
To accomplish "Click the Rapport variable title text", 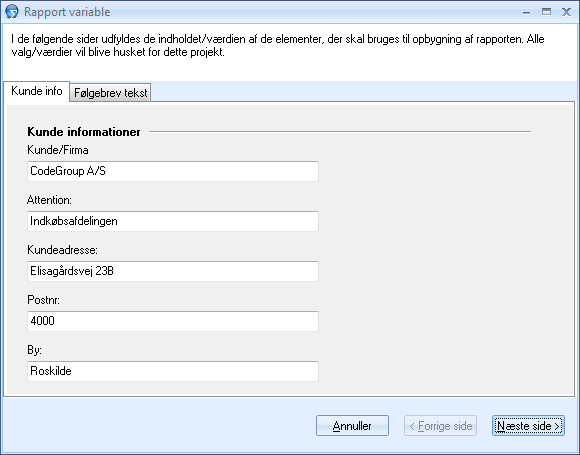I will pyautogui.click(x=67, y=12).
